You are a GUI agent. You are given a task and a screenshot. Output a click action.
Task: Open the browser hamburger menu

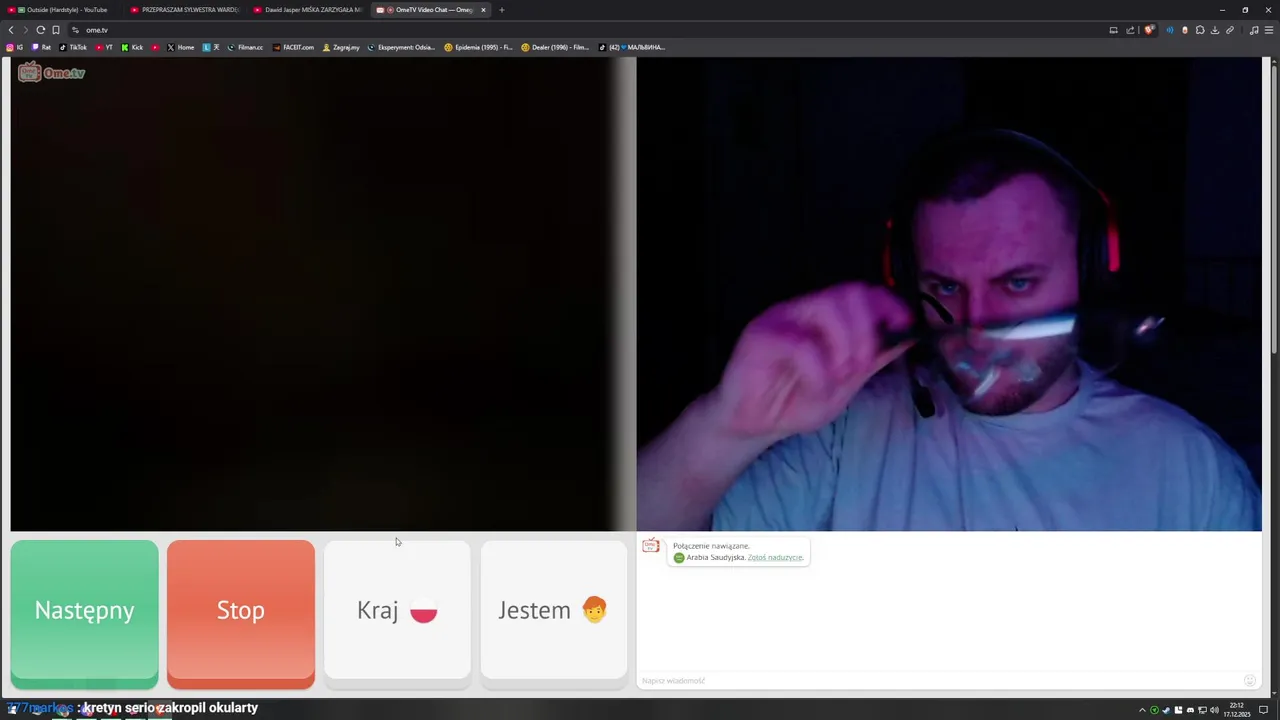pyautogui.click(x=1269, y=30)
